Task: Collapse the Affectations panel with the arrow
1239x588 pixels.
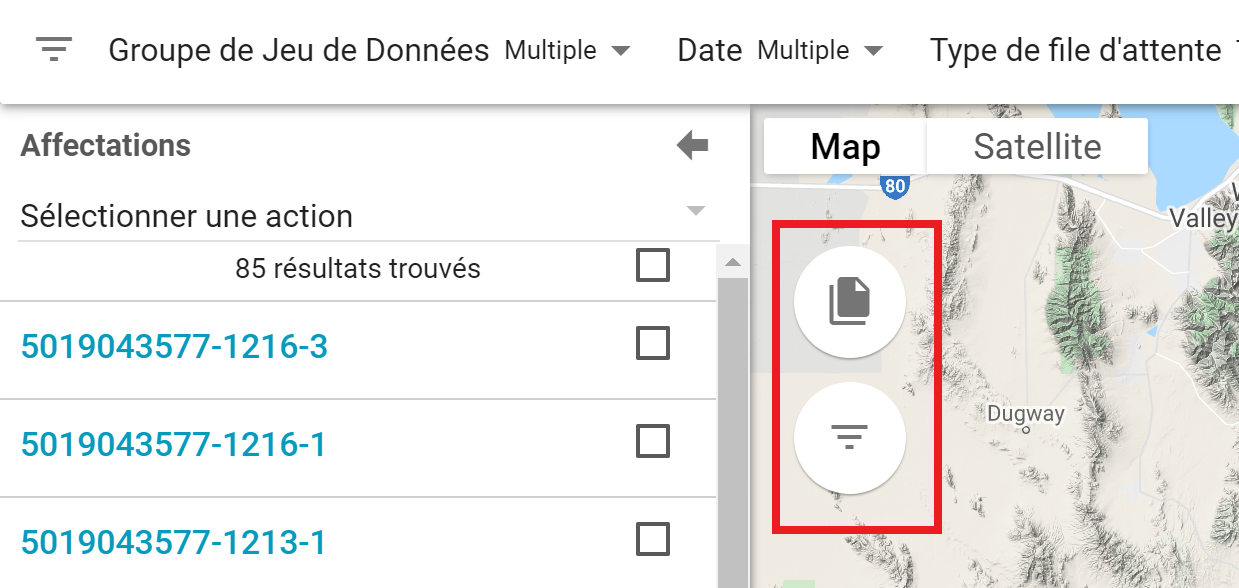Action: pyautogui.click(x=692, y=146)
